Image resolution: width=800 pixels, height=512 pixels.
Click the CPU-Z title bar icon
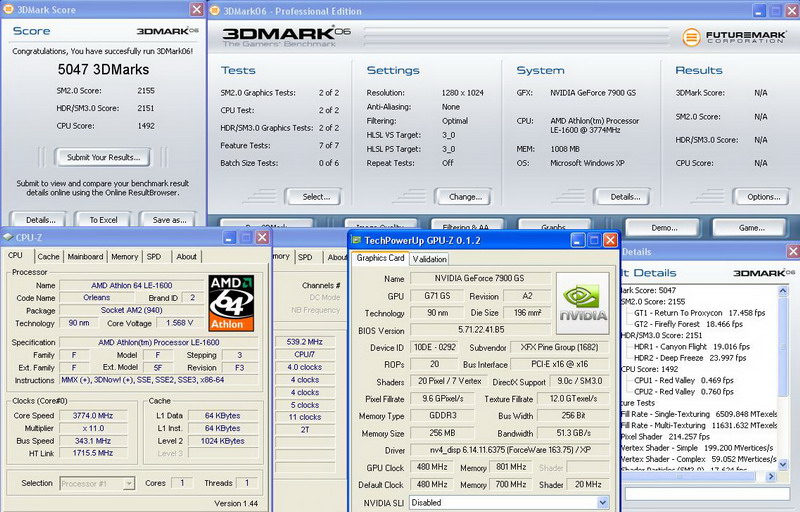(8, 237)
